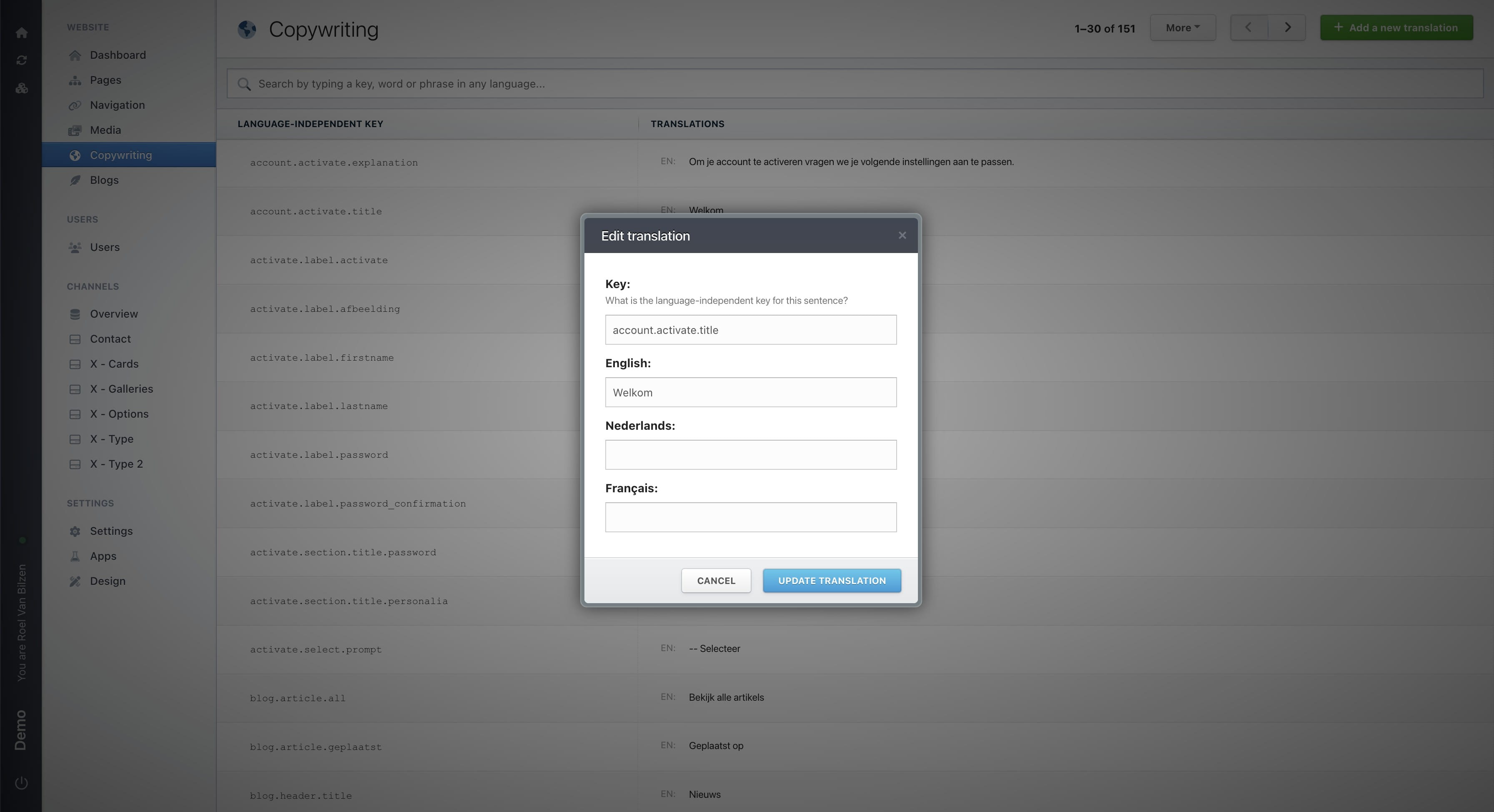The image size is (1494, 812).
Task: Select the Contact channel in sidebar
Action: pyautogui.click(x=110, y=339)
